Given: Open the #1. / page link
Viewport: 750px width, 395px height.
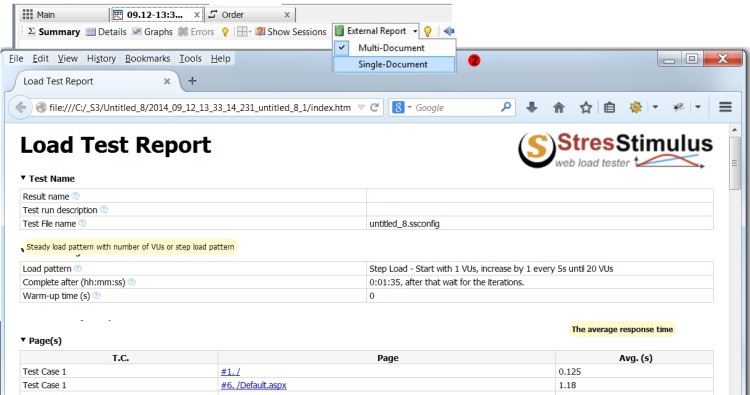Looking at the screenshot, I should click(231, 372).
